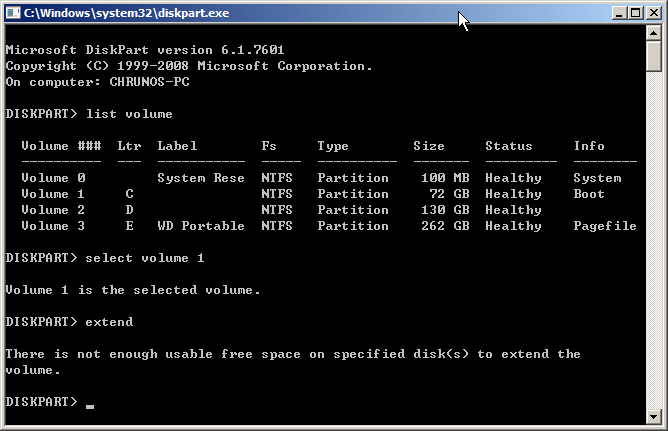668x431 pixels.
Task: Click the vertical scrollbar thumb
Action: tap(654, 56)
